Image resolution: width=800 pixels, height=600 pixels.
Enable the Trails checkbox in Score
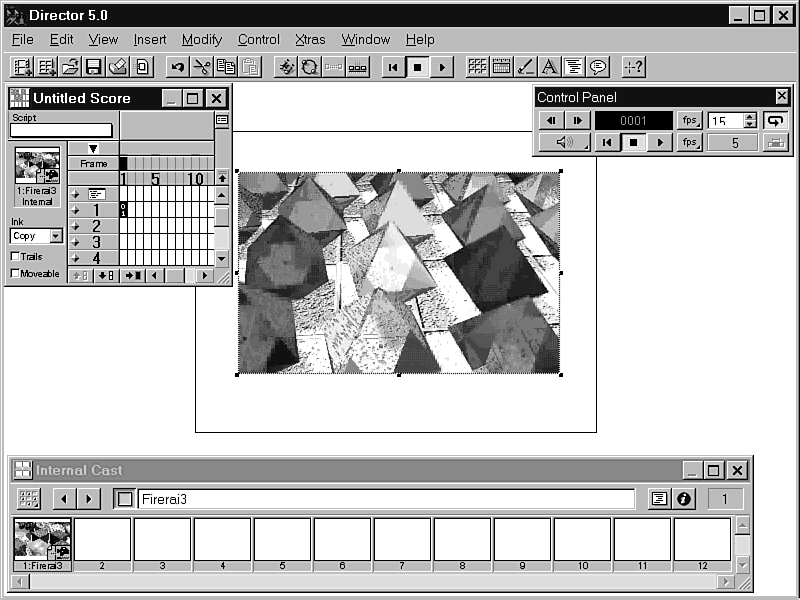(x=16, y=257)
